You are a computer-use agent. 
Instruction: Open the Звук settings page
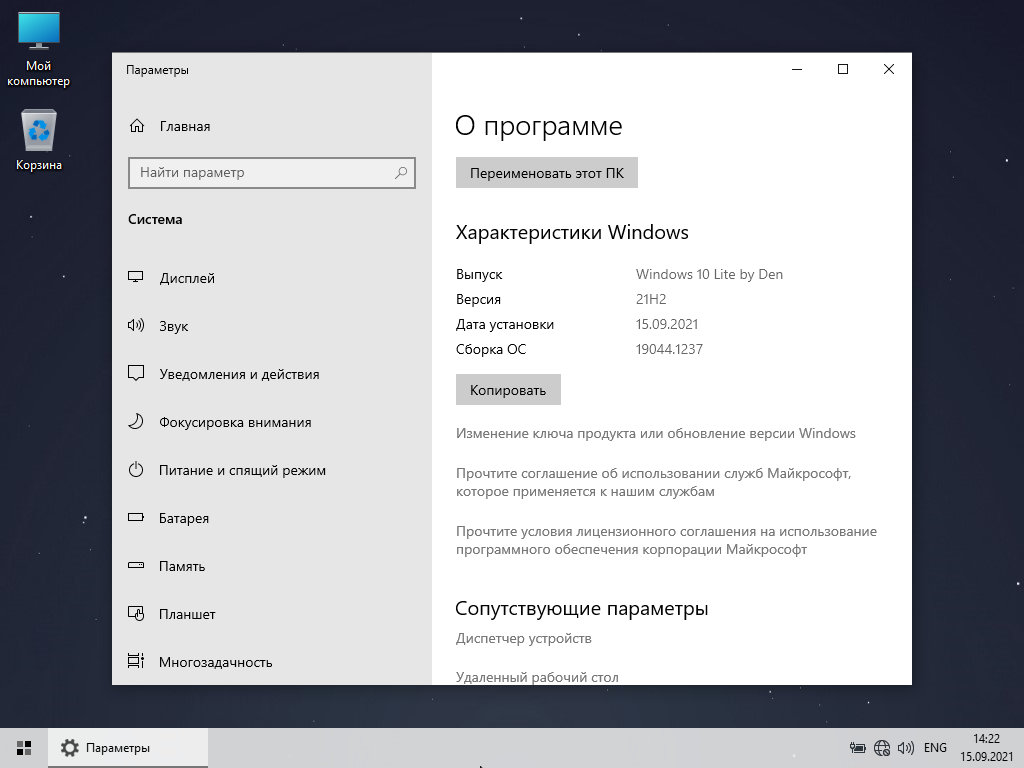(x=174, y=326)
